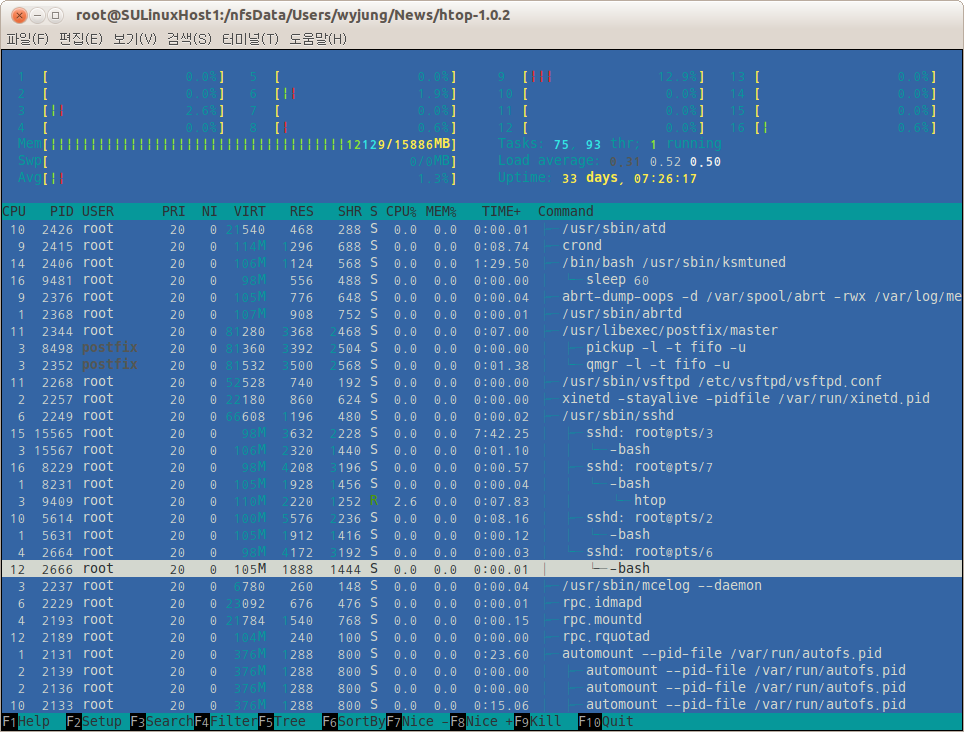Viewport: 964px width, 732px height.
Task: Open the 보기(V) menu
Action: point(135,39)
